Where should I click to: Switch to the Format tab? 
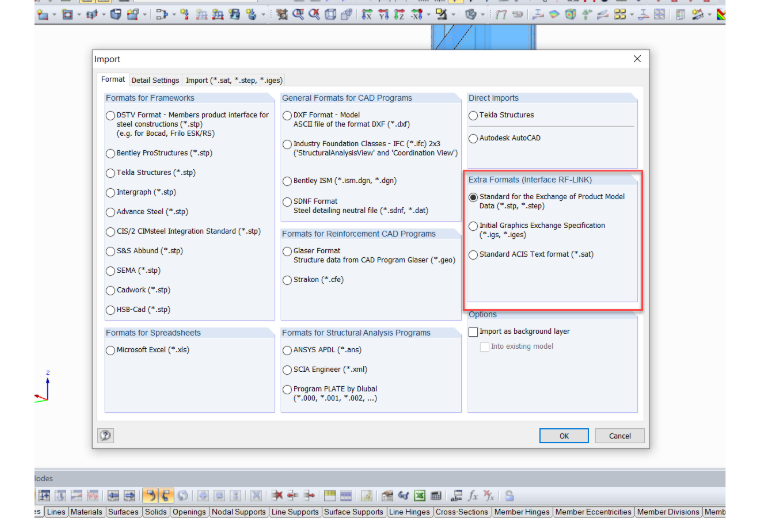[x=113, y=79]
